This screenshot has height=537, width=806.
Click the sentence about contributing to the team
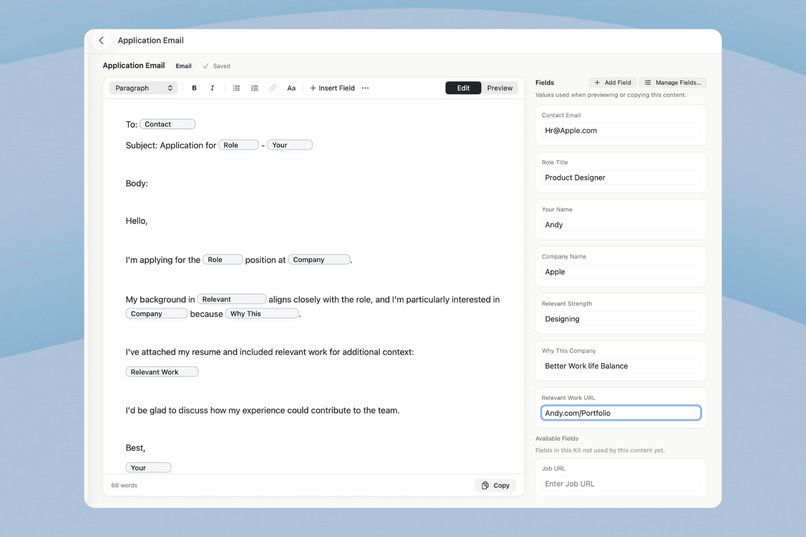coord(263,411)
